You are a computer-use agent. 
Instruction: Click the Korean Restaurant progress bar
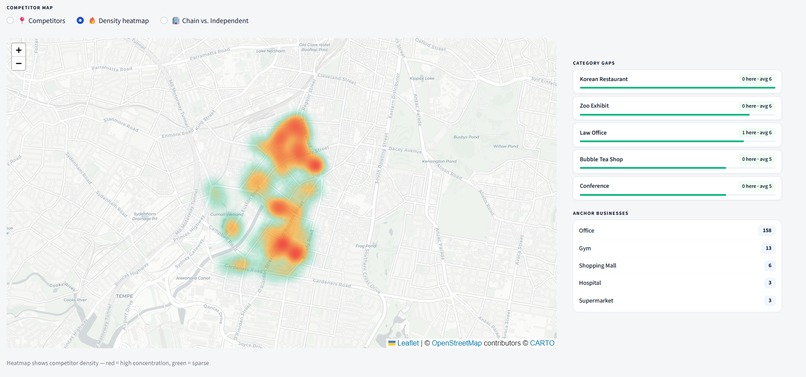point(677,88)
